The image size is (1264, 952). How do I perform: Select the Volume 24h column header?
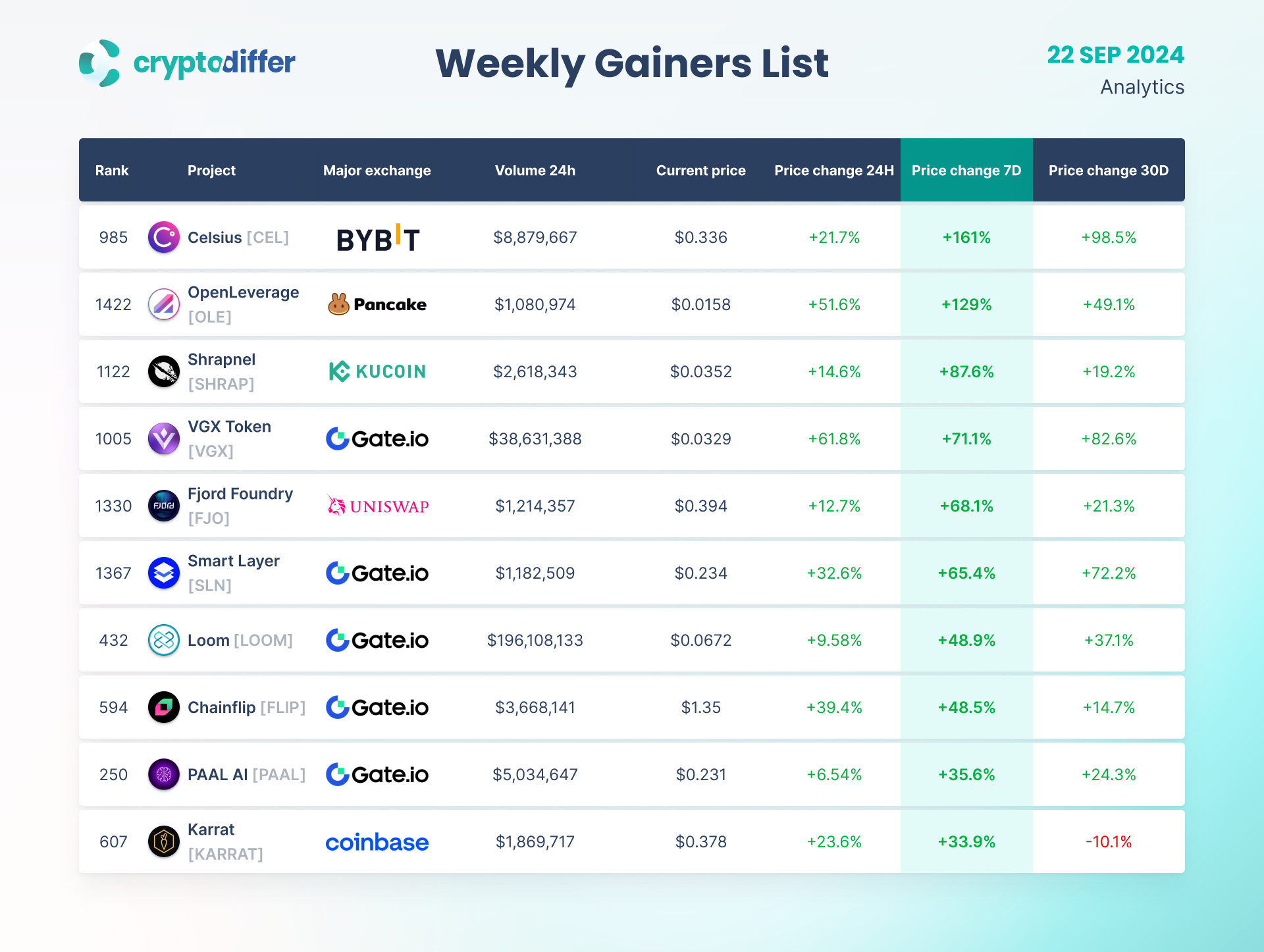point(535,171)
